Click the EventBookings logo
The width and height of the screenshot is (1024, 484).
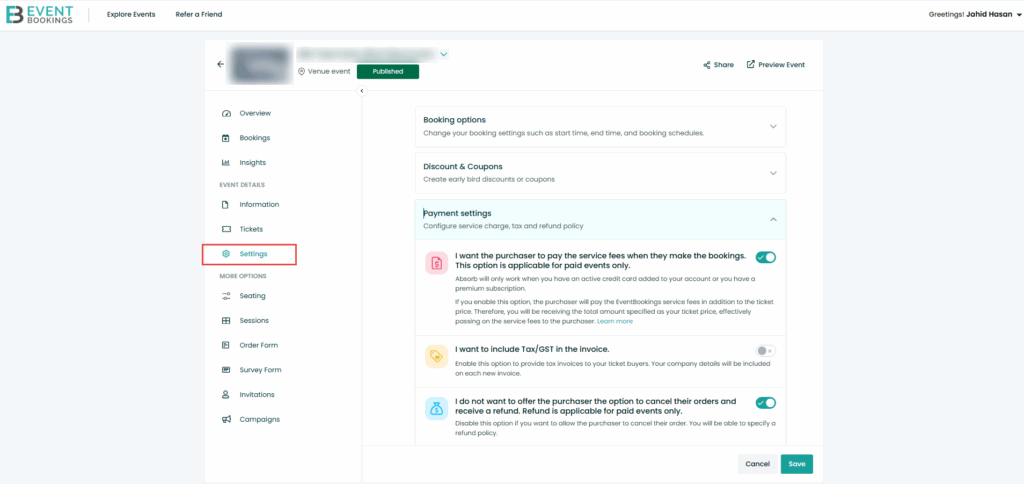click(x=39, y=14)
